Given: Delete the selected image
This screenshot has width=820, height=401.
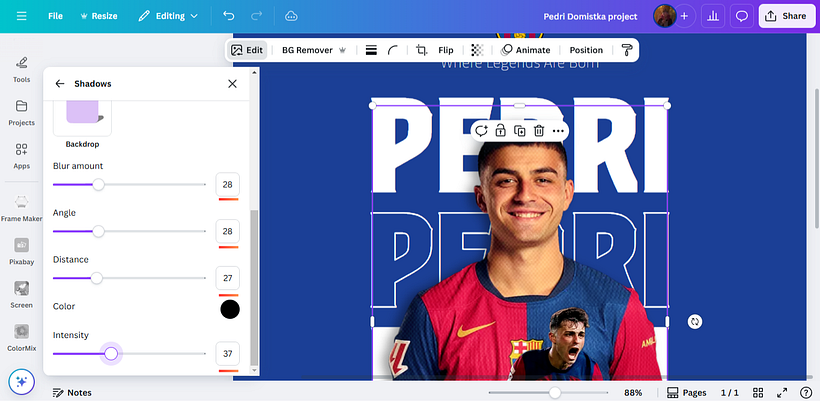Looking at the screenshot, I should 539,131.
